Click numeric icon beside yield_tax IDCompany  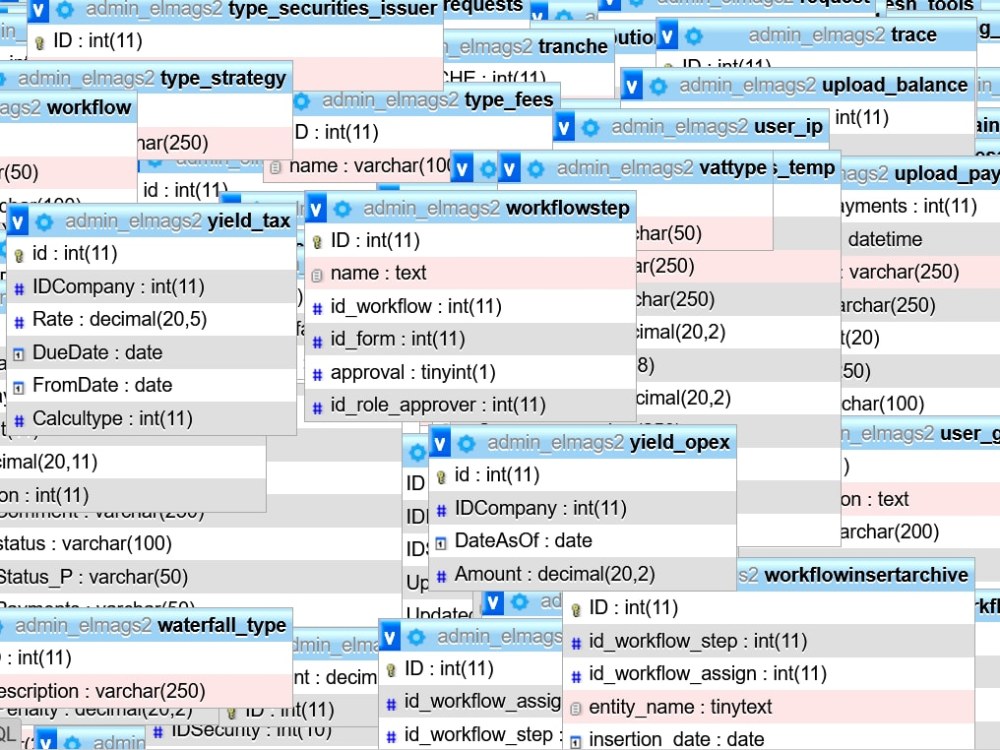[19, 289]
